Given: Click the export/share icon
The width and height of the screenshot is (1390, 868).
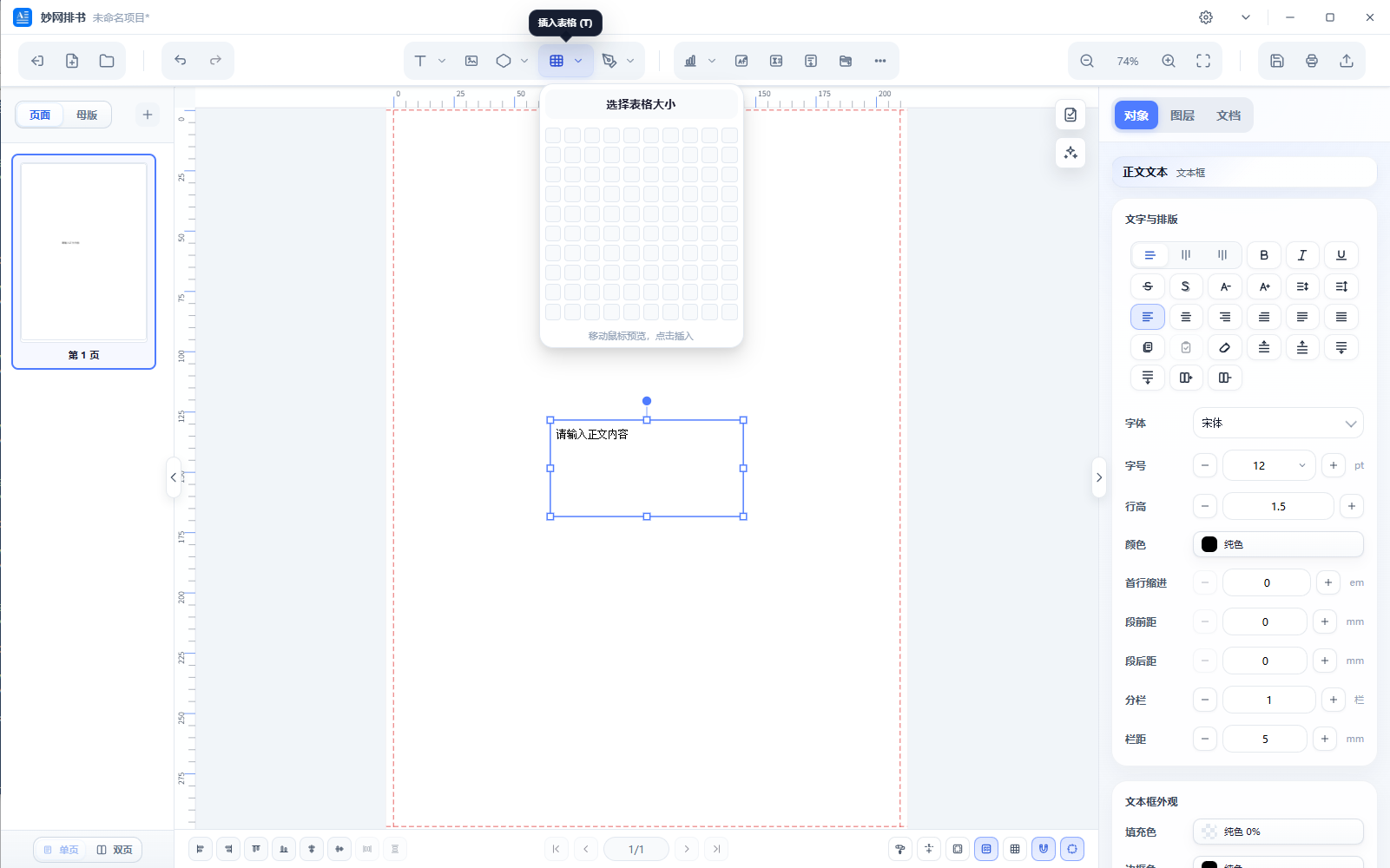Looking at the screenshot, I should pos(1347,61).
